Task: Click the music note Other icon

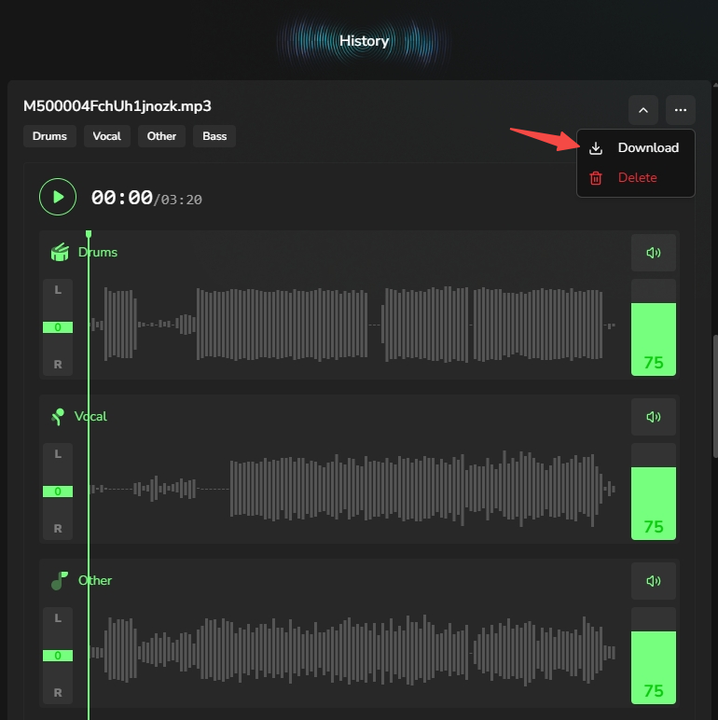Action: [59, 581]
